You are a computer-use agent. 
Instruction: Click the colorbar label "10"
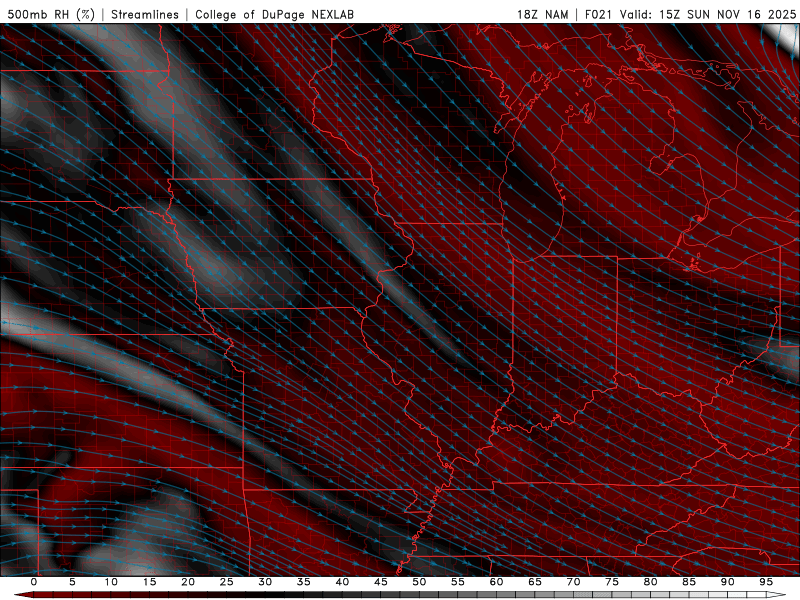coord(111,582)
